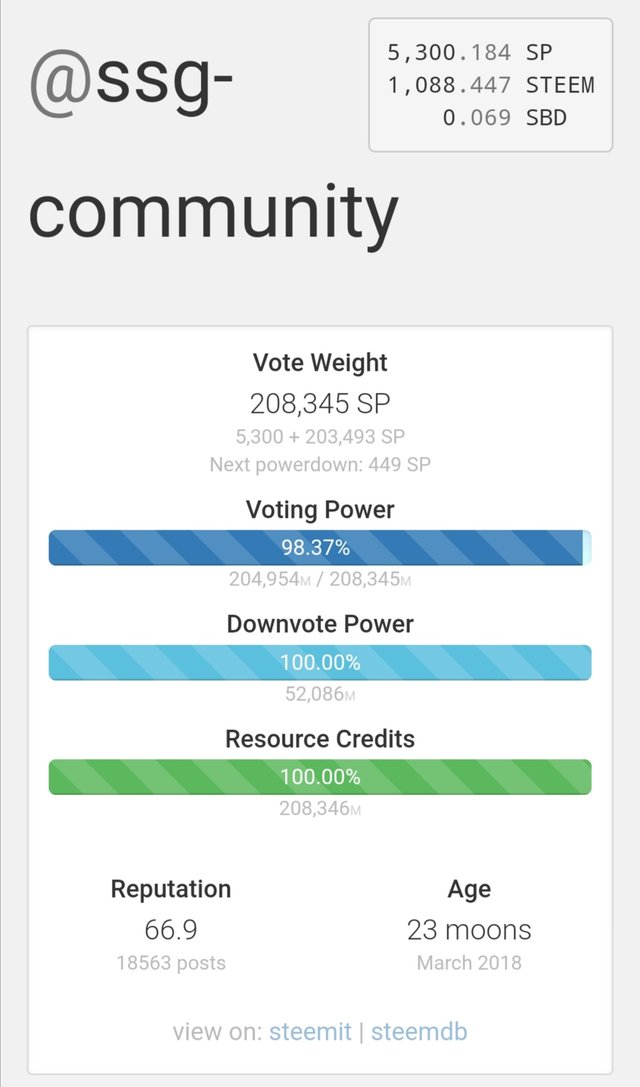Click the March 2018 creation date

pos(469,963)
